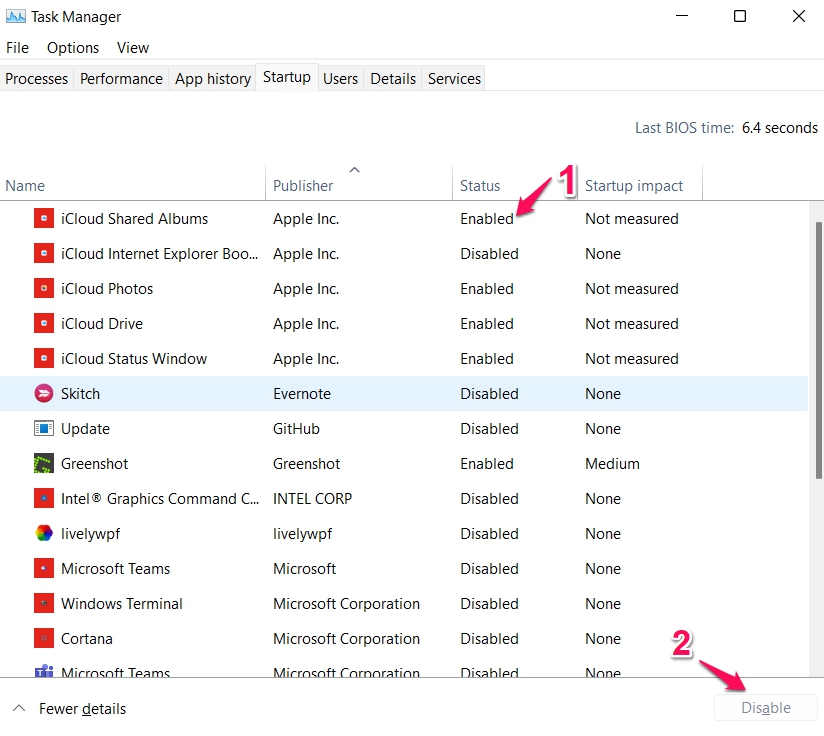Click the GitHub Update app icon

coord(44,428)
